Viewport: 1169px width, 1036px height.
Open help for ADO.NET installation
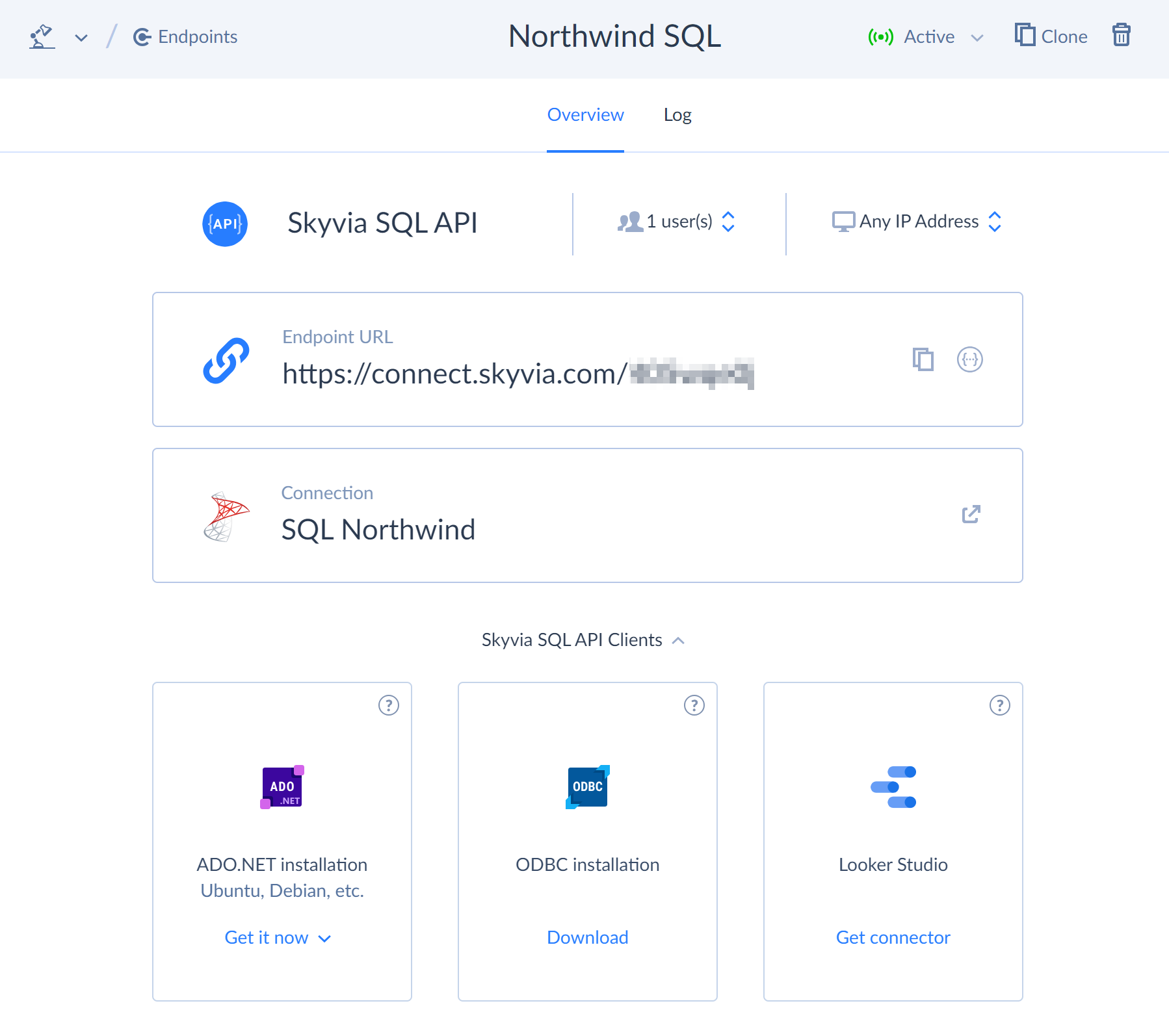tap(389, 705)
